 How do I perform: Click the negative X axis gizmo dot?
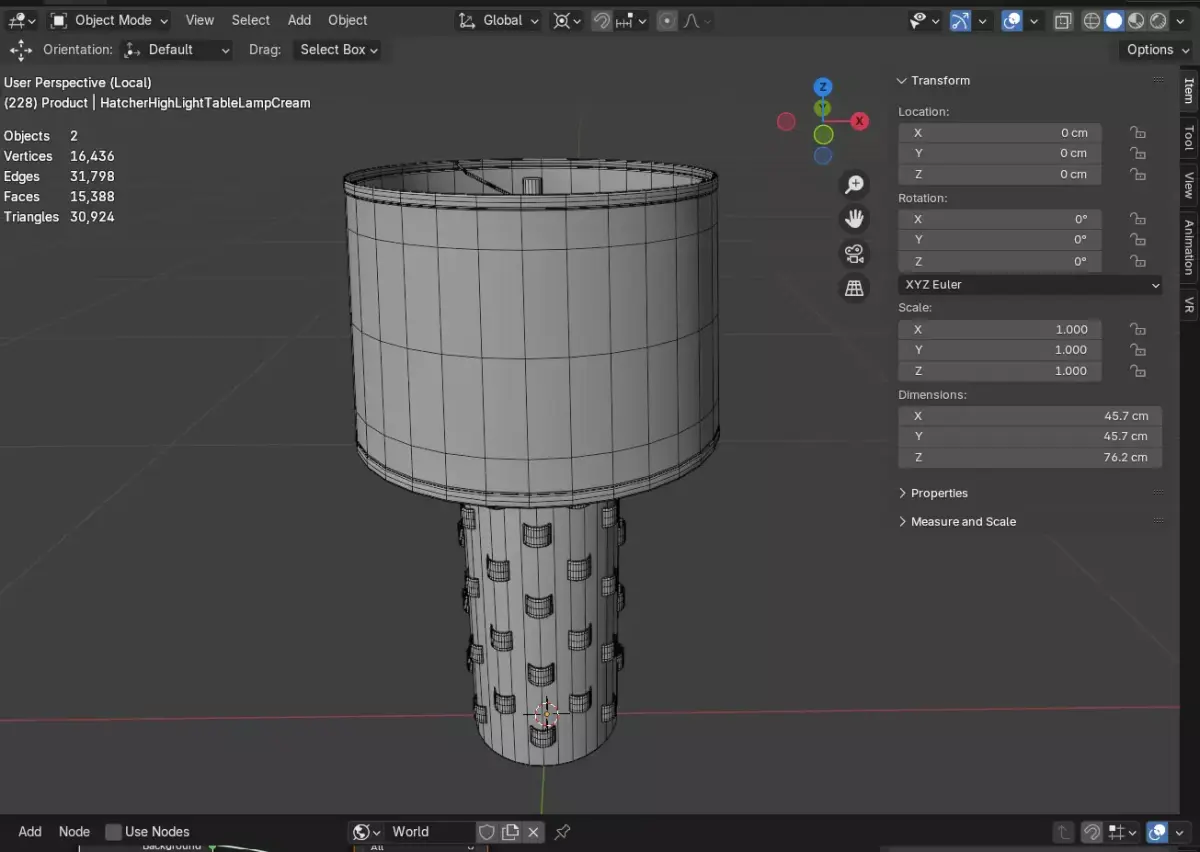[786, 121]
